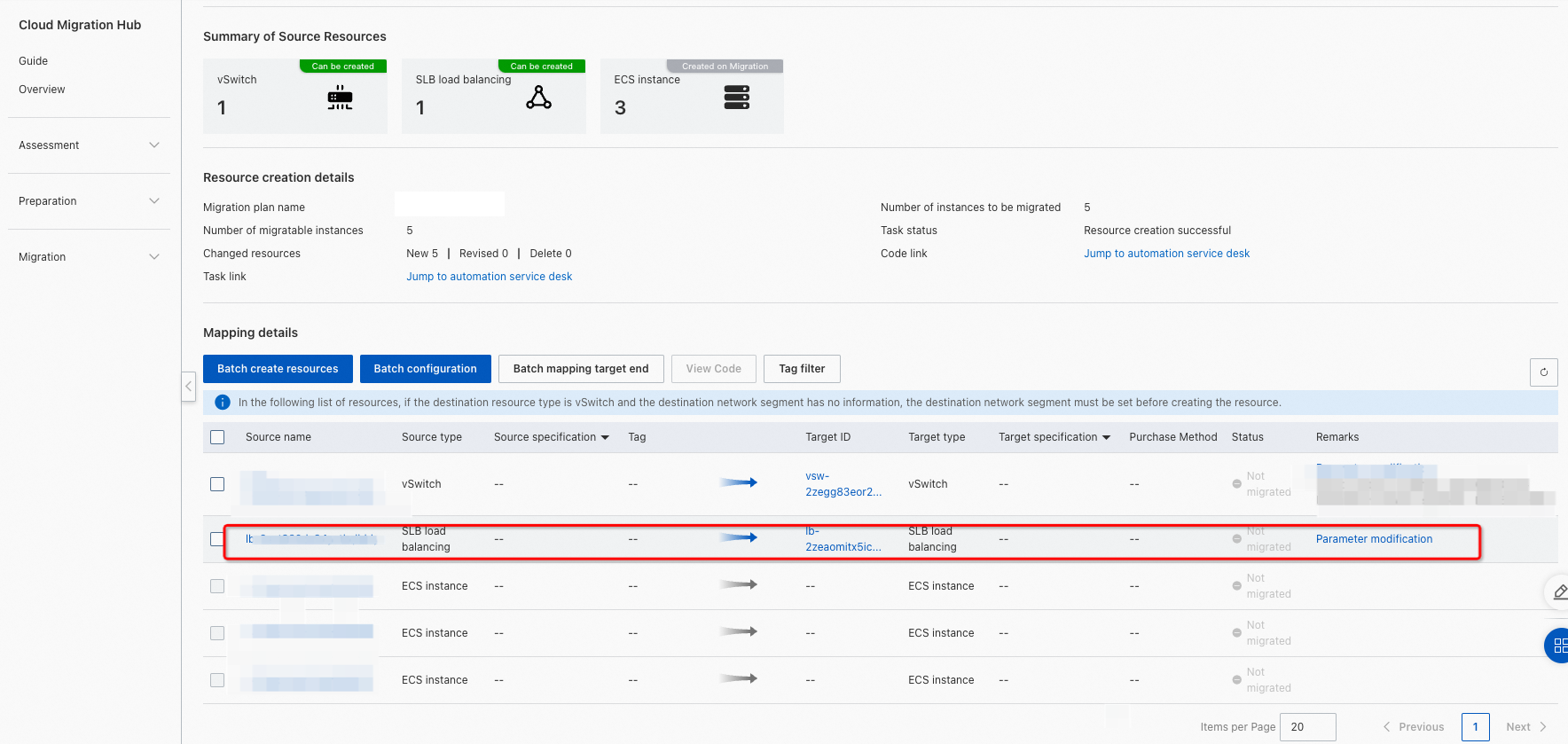Click status dot of last ECS instance row
Image resolution: width=1568 pixels, height=744 pixels.
coord(1236,680)
